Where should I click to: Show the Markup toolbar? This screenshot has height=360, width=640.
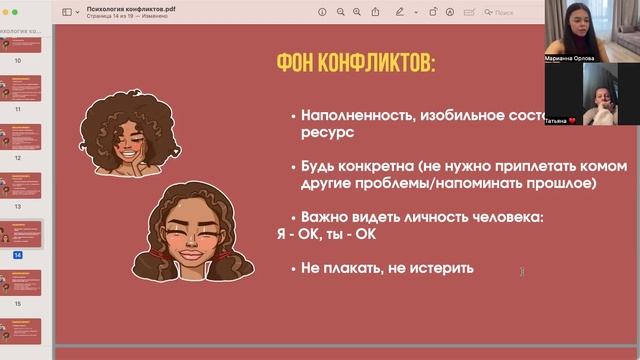pyautogui.click(x=450, y=12)
